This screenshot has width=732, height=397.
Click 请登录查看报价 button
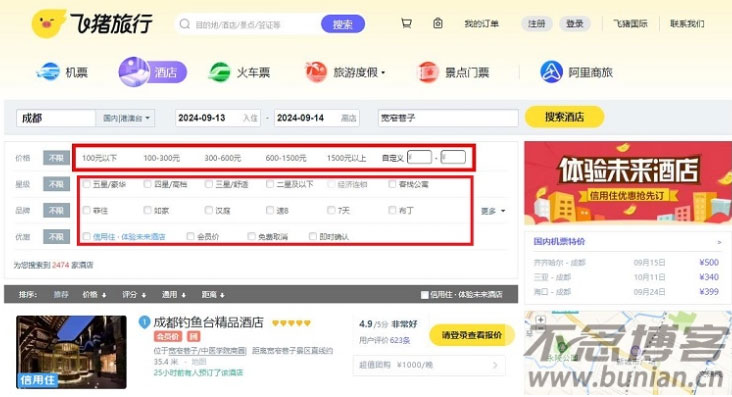472,335
